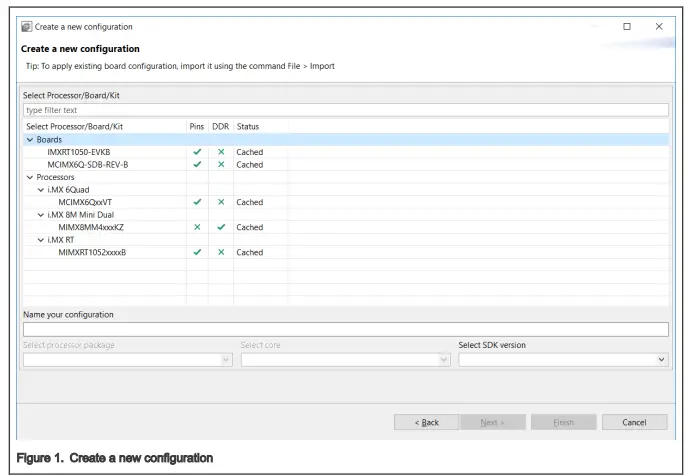Screen dimensions: 687x476
Task: Click Cached status for MCIMX6Q-SDB-REV-B
Action: click(x=250, y=165)
